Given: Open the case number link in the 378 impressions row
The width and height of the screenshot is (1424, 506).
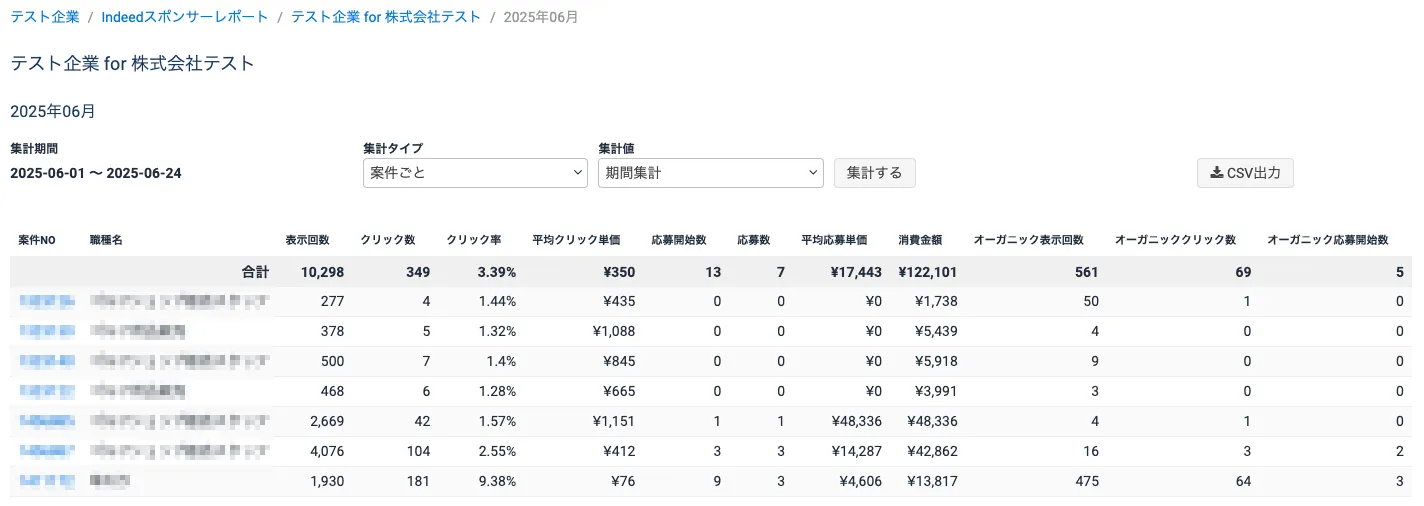Looking at the screenshot, I should 47,331.
